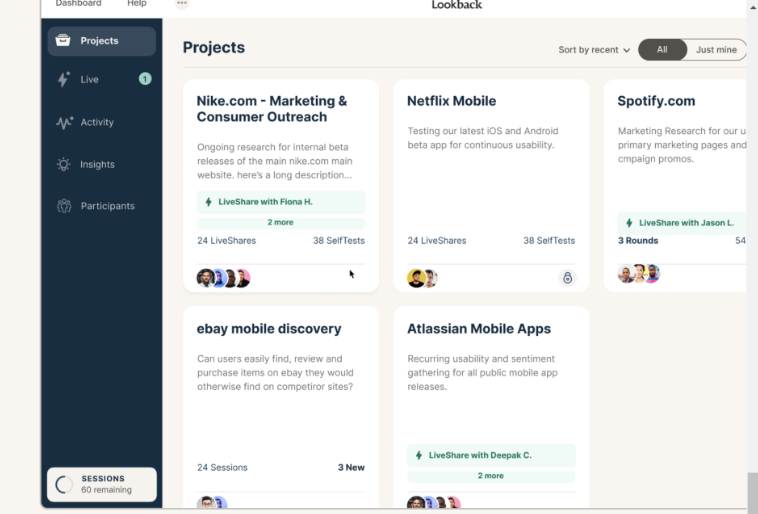Click the Sessions progress ring
Image resolution: width=758 pixels, height=514 pixels.
64,485
